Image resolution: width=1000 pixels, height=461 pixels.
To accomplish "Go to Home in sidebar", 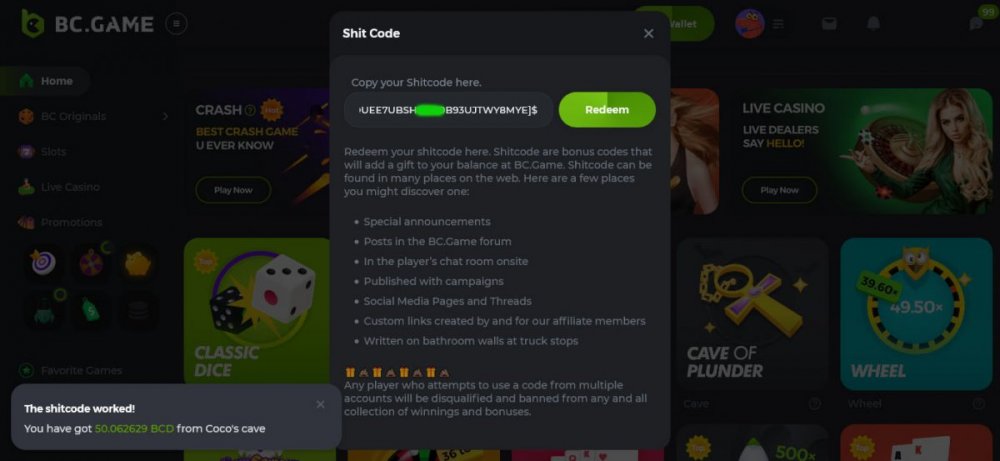I will 56,81.
